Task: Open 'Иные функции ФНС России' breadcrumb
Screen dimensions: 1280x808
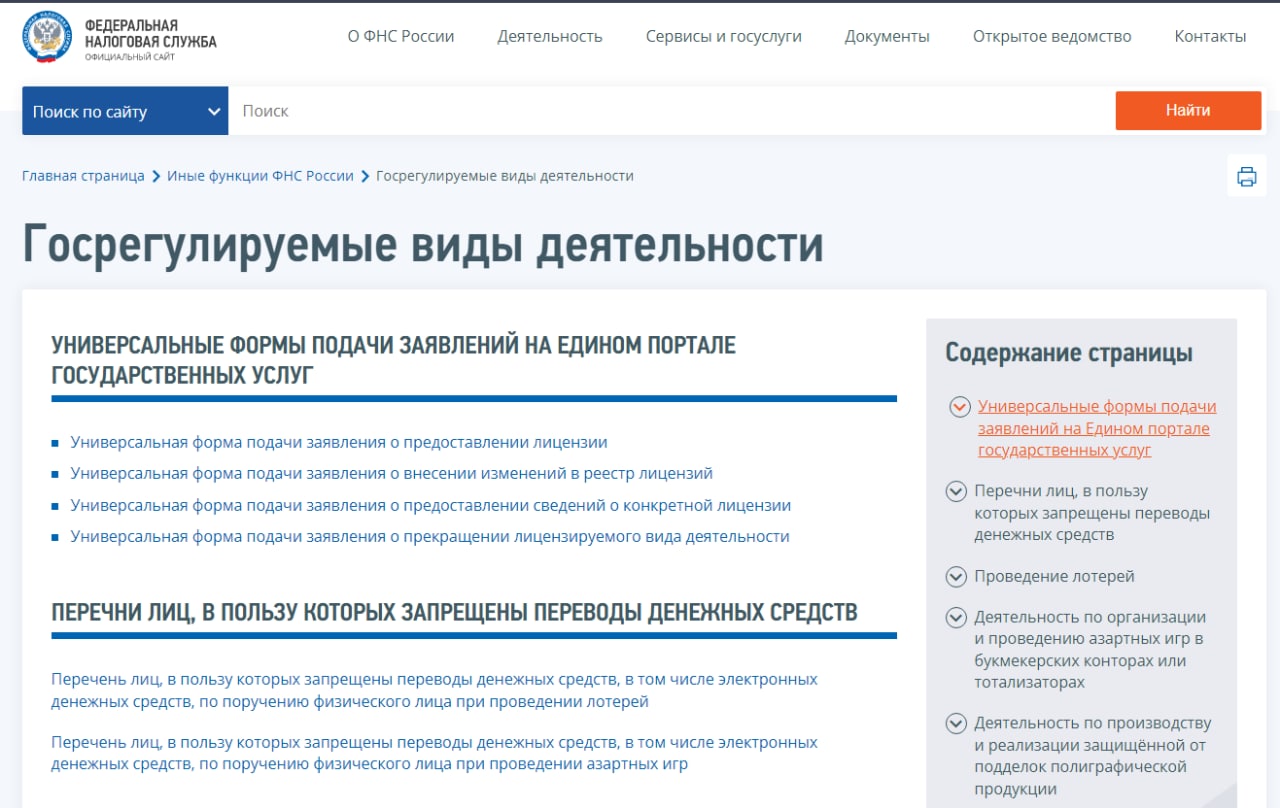Action: pos(260,176)
